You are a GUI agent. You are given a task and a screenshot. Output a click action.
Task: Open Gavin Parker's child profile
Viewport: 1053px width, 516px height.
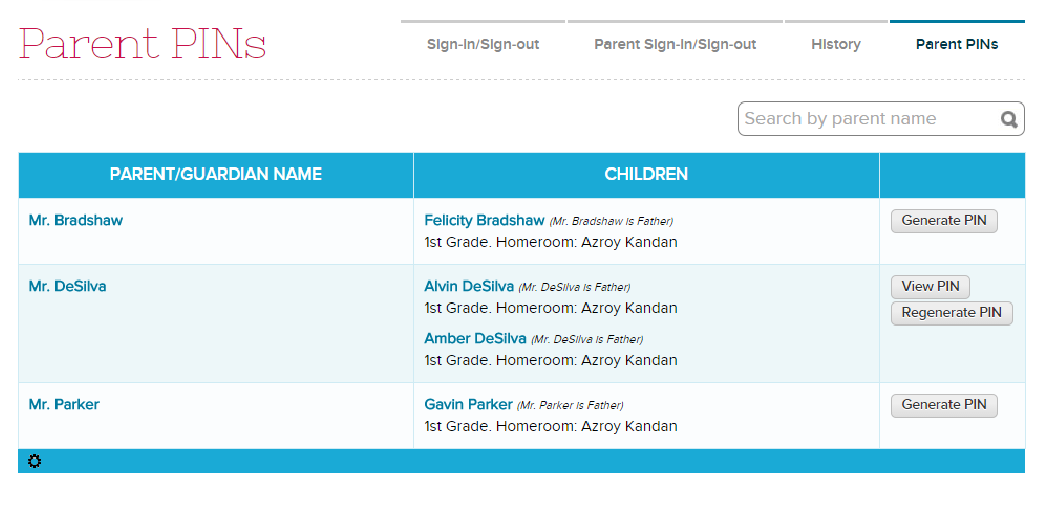[x=468, y=404]
